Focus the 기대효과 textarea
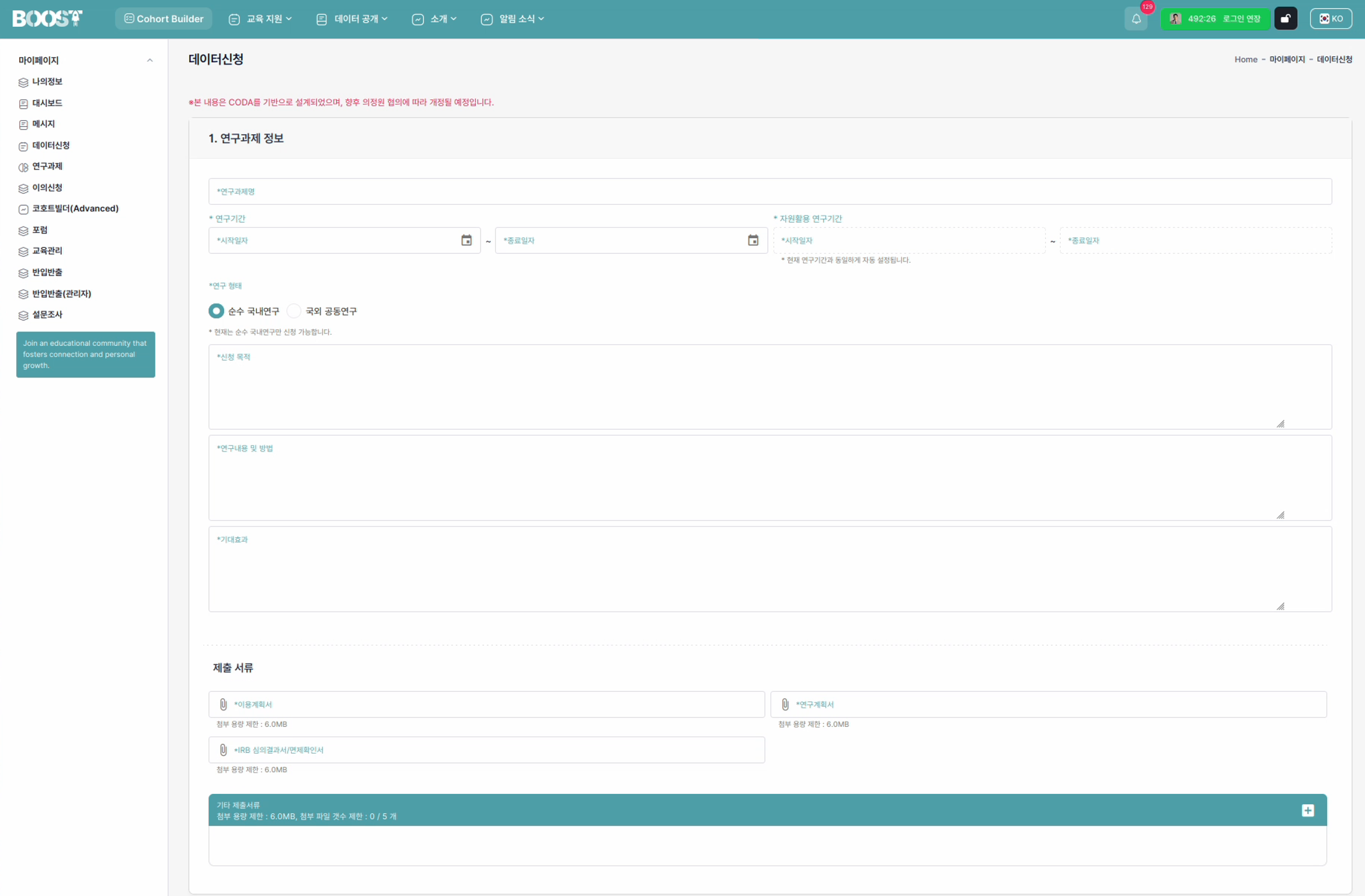 769,569
